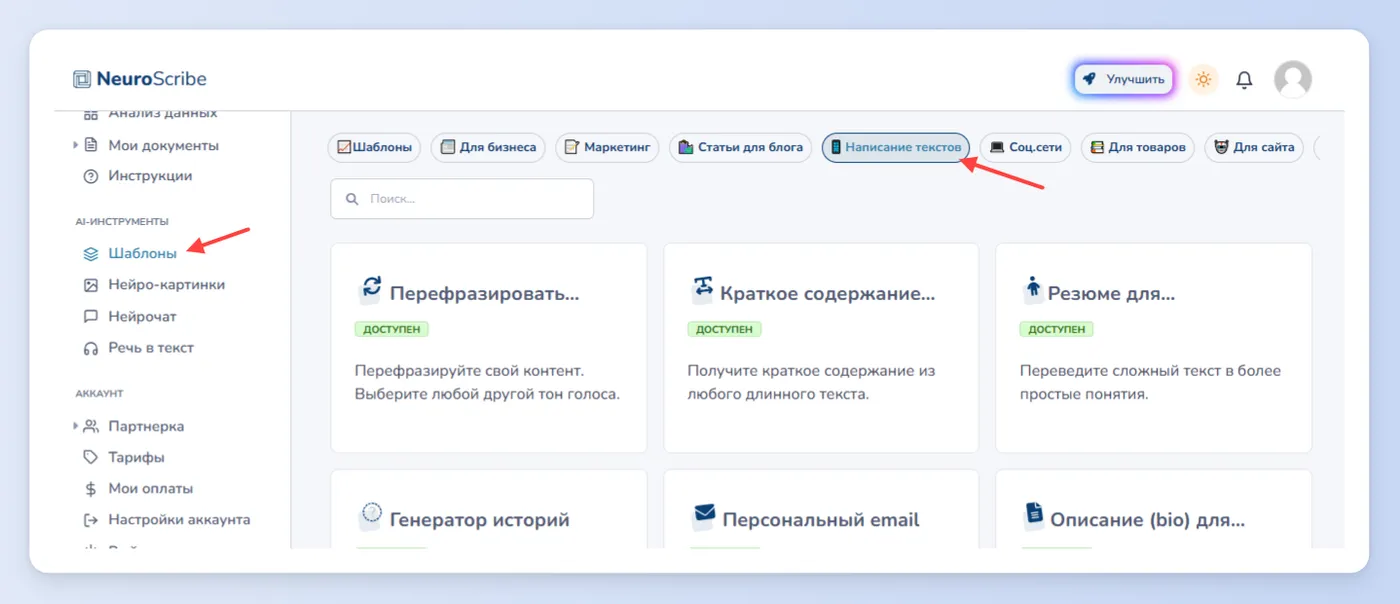Open the Нейрочат sidebar link
The height and width of the screenshot is (604, 1400).
[143, 316]
